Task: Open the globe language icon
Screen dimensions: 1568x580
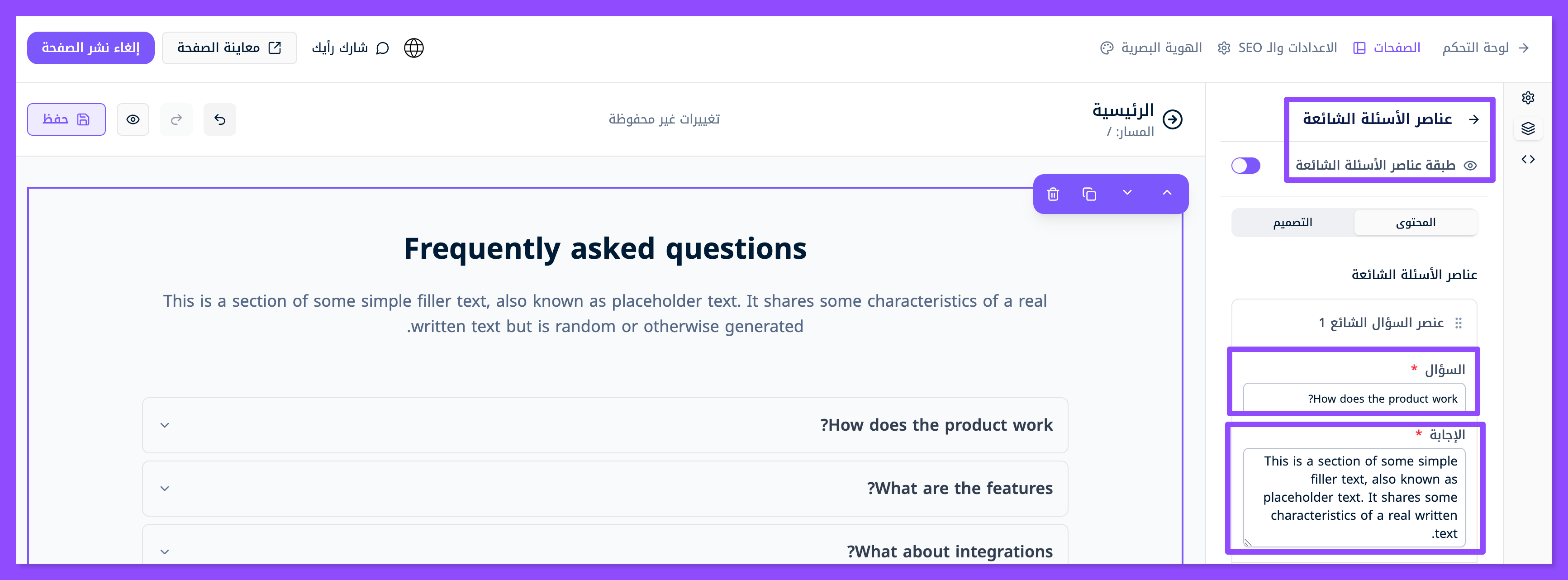Action: [x=414, y=48]
